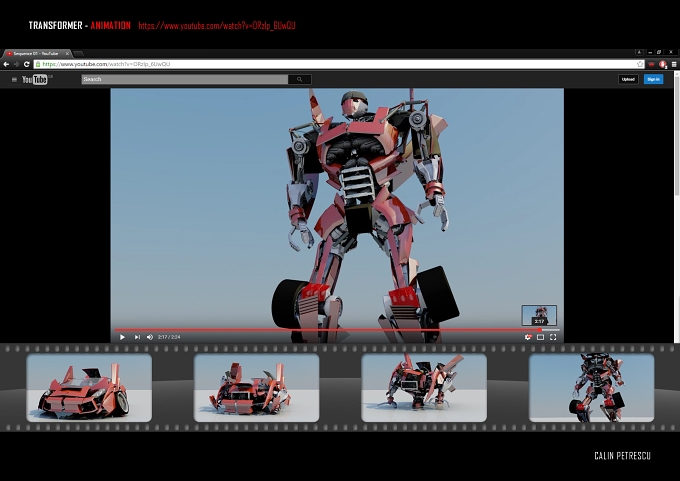Screen dimensions: 680x481
Task: Reload the YouTube page
Action: 26,64
